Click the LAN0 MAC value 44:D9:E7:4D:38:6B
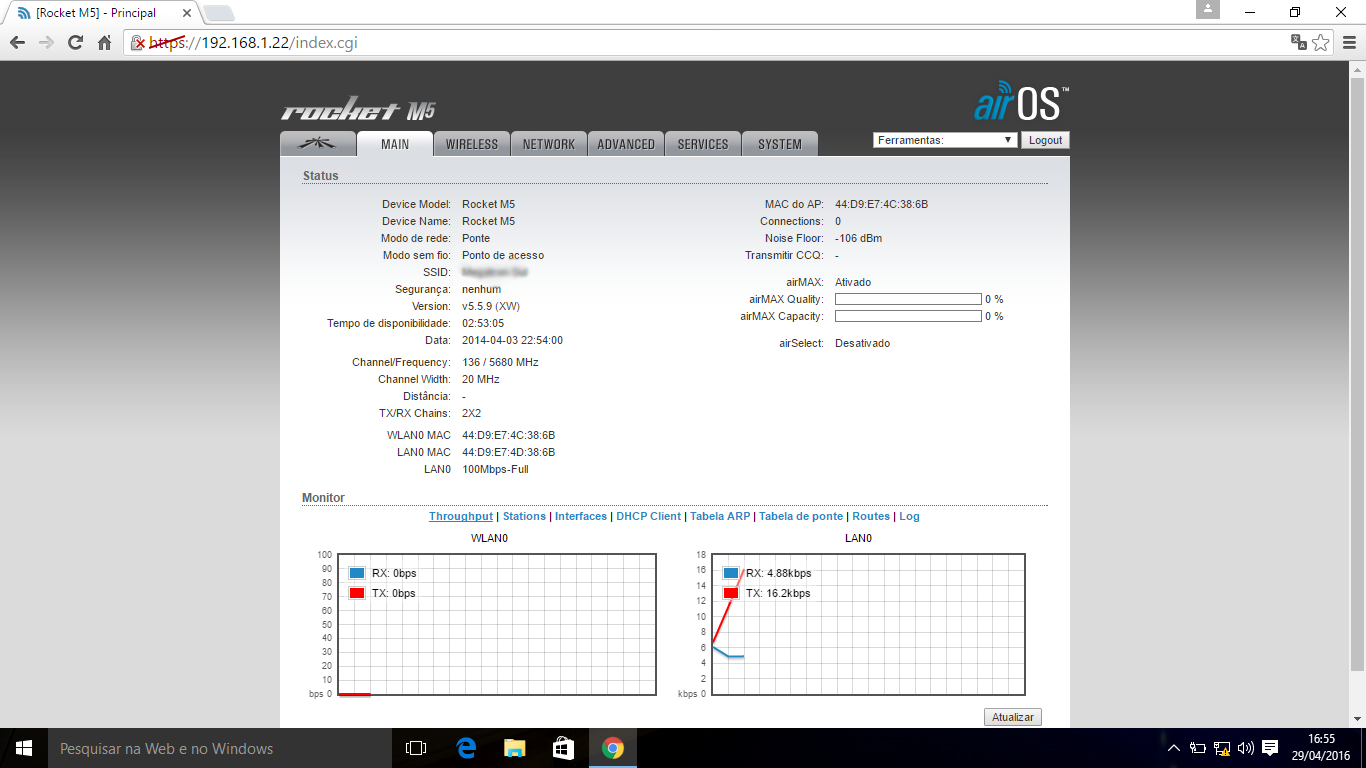 508,452
